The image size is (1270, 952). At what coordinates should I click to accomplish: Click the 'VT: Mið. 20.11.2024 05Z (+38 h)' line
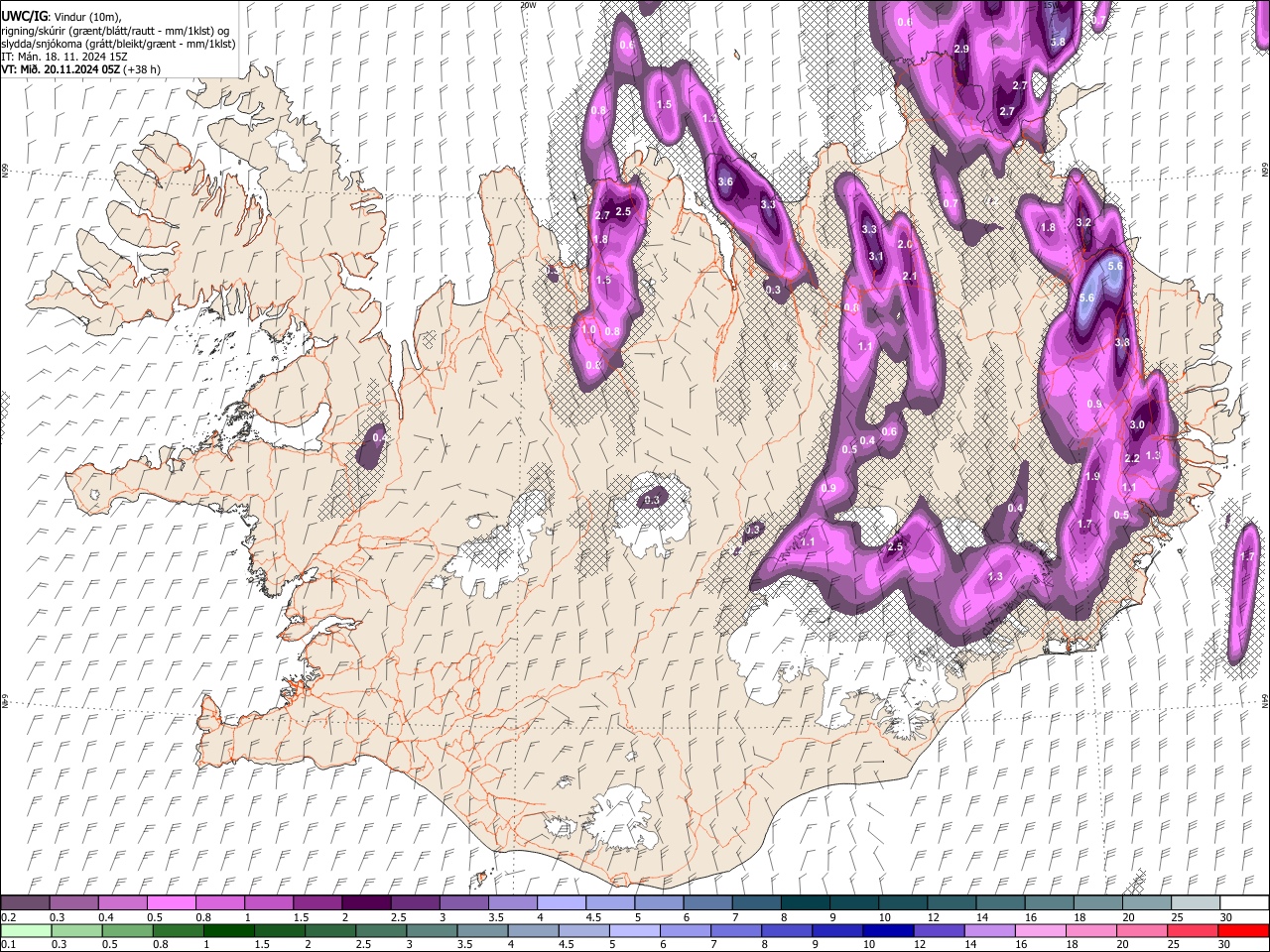[81, 69]
